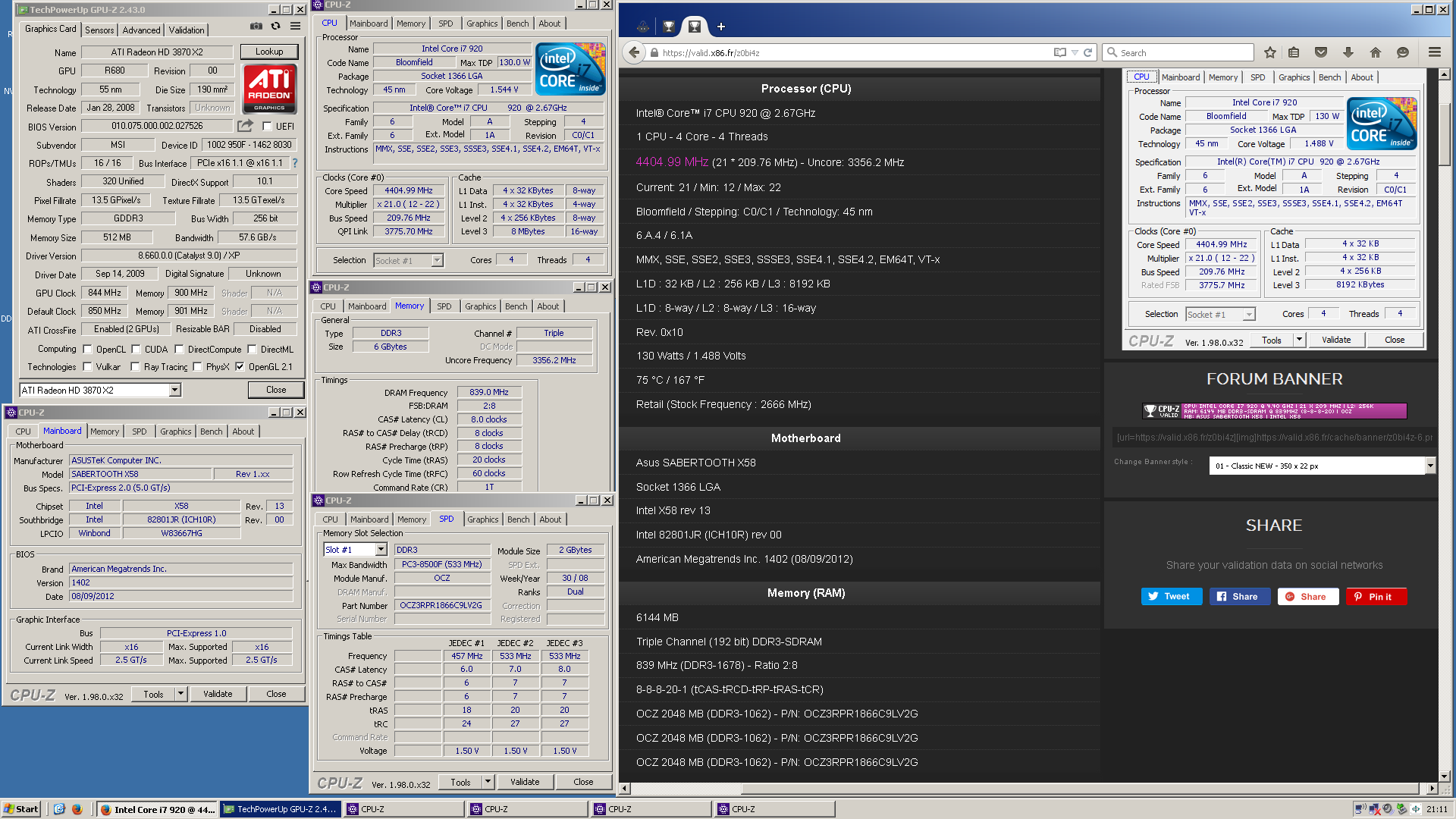Click the Tweet share button

(1171, 596)
